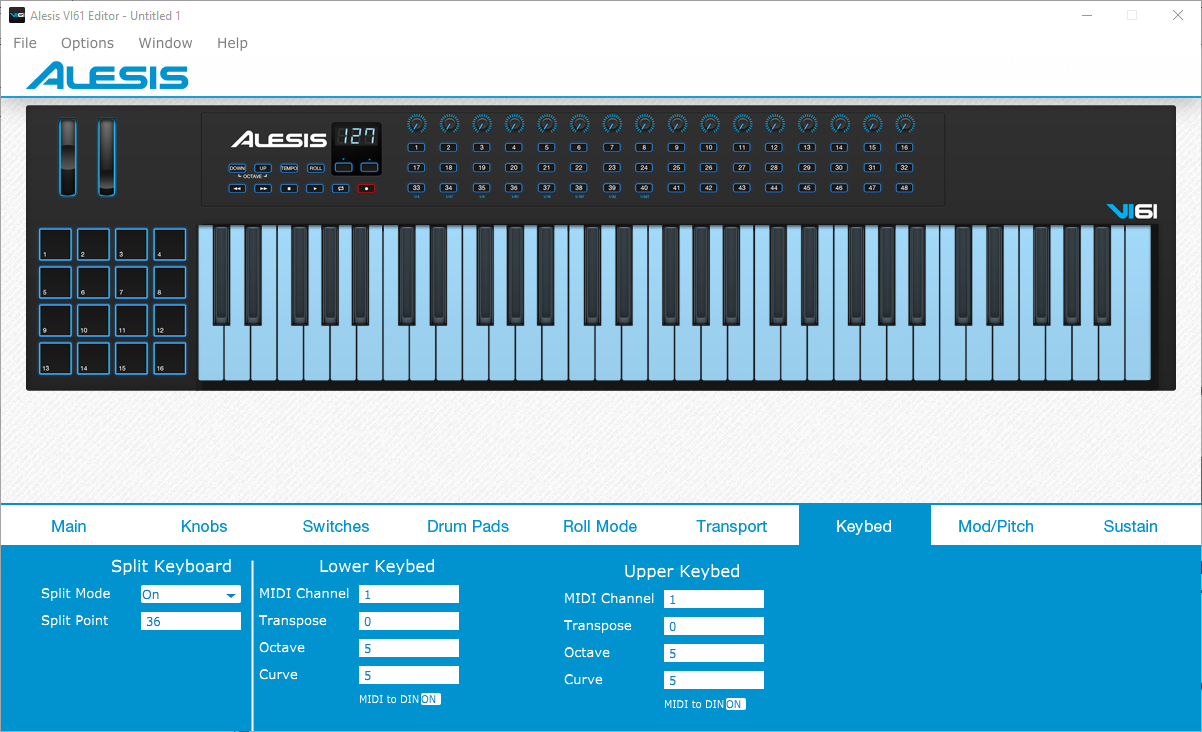Switch to the Switches tab
Viewport: 1202px width, 732px height.
[x=336, y=526]
